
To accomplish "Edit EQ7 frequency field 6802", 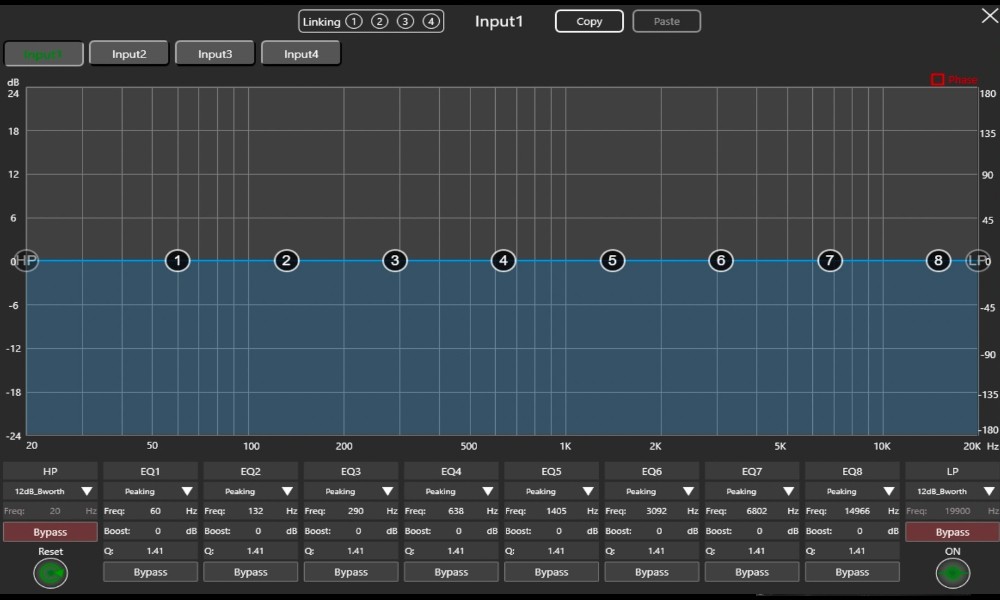I will click(756, 511).
